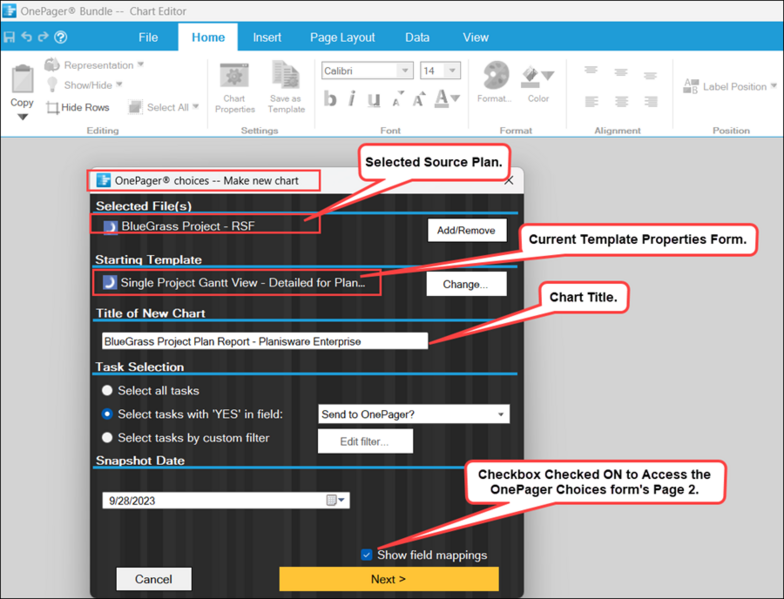
Task: Click the Save icon in quick access toolbar
Action: point(9,37)
